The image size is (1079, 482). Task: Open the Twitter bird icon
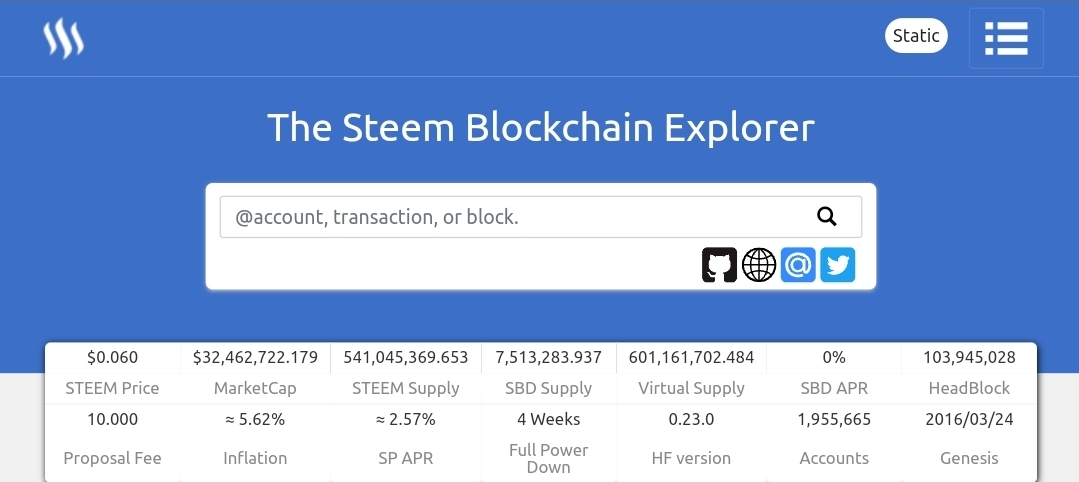point(838,265)
